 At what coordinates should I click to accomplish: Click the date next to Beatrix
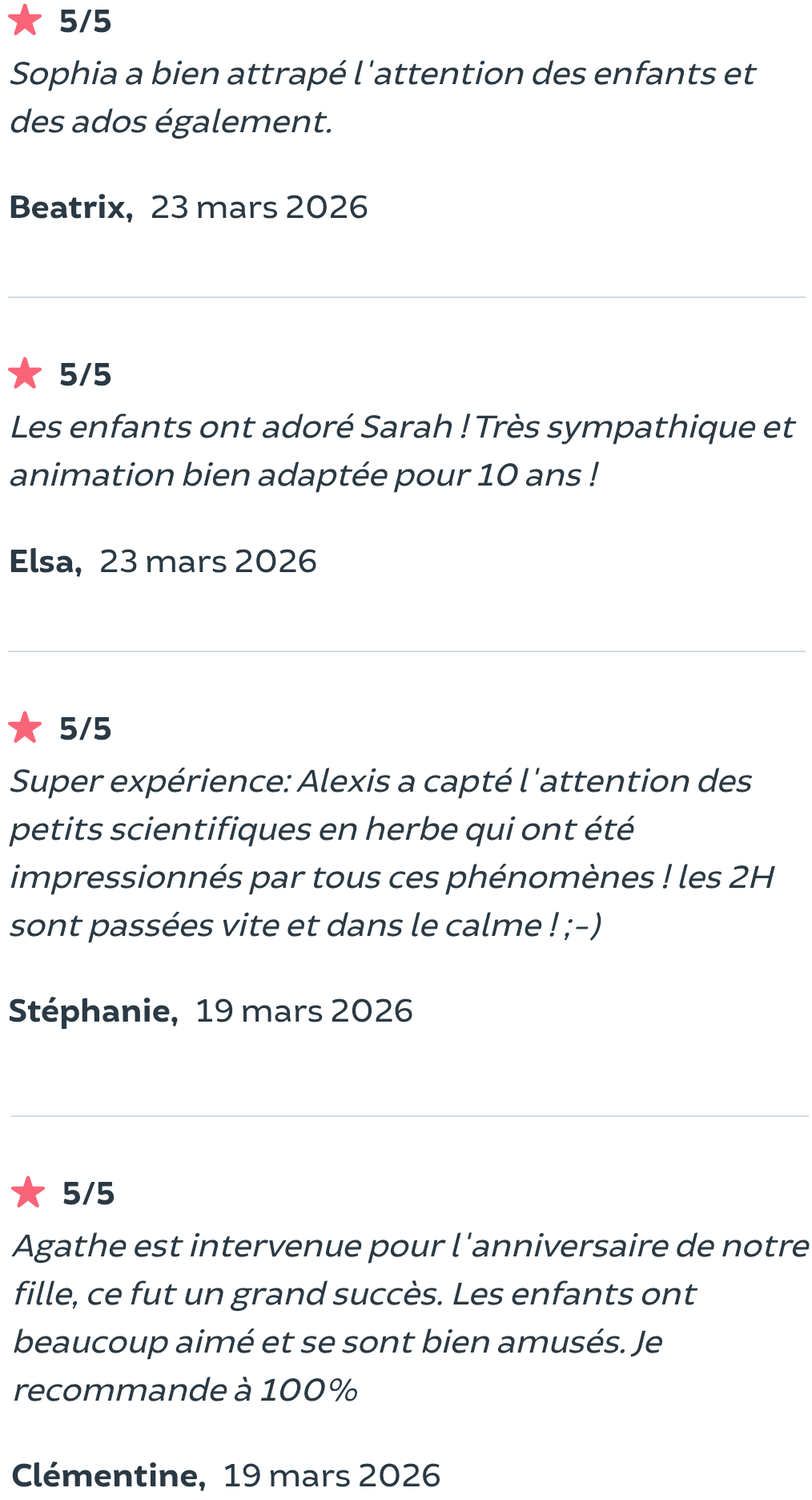tap(259, 208)
